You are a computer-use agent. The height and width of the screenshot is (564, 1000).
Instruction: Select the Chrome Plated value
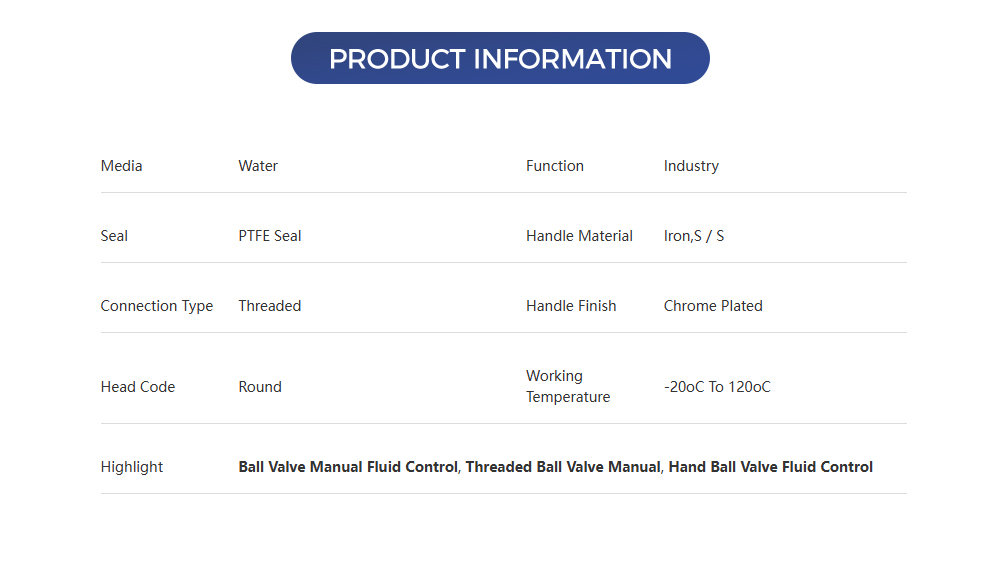pyautogui.click(x=713, y=306)
